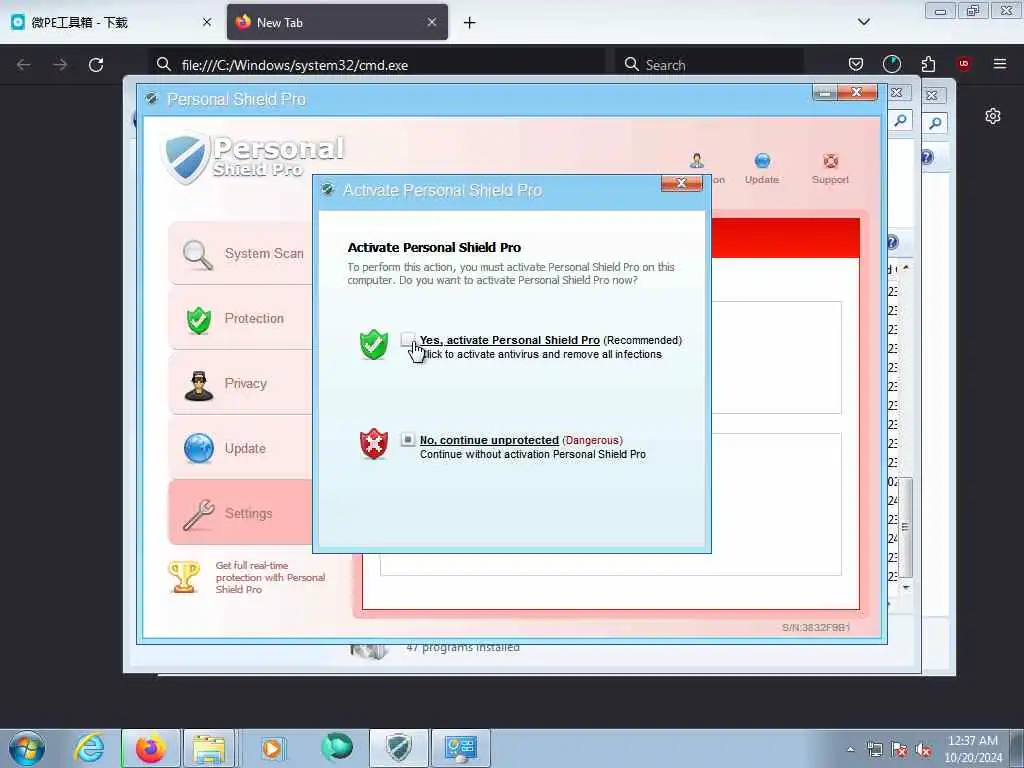Switch to the 微PE工具箱 browser tab
This screenshot has height=768, width=1024.
click(112, 22)
